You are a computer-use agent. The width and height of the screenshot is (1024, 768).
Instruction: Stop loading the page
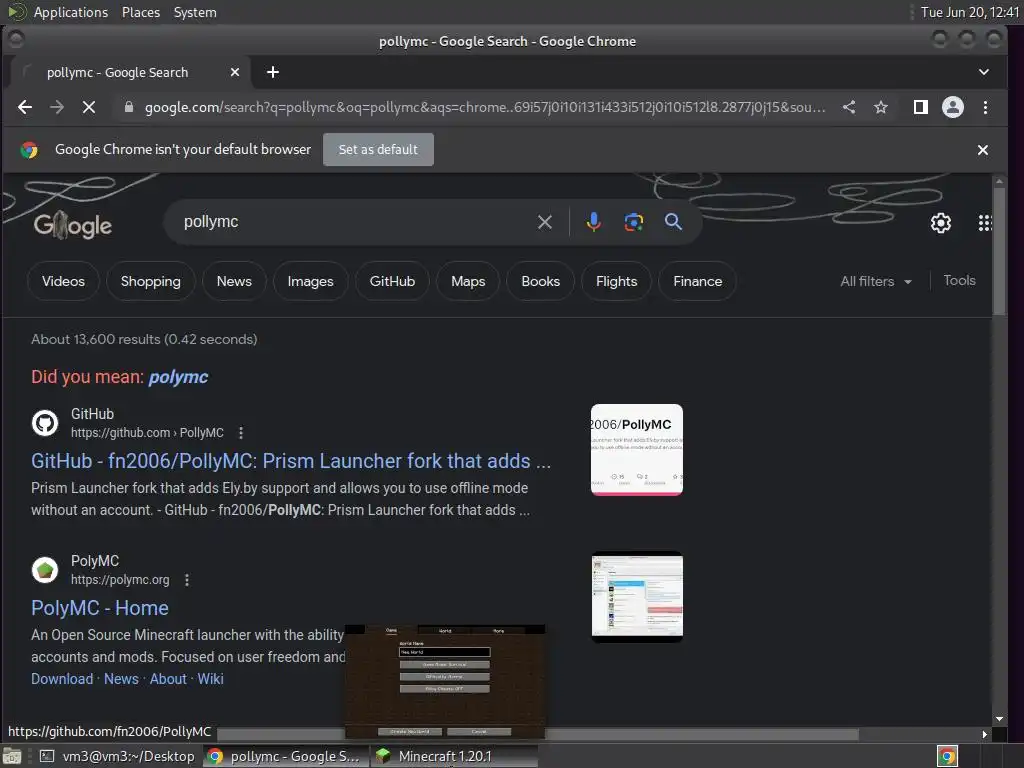click(x=89, y=107)
